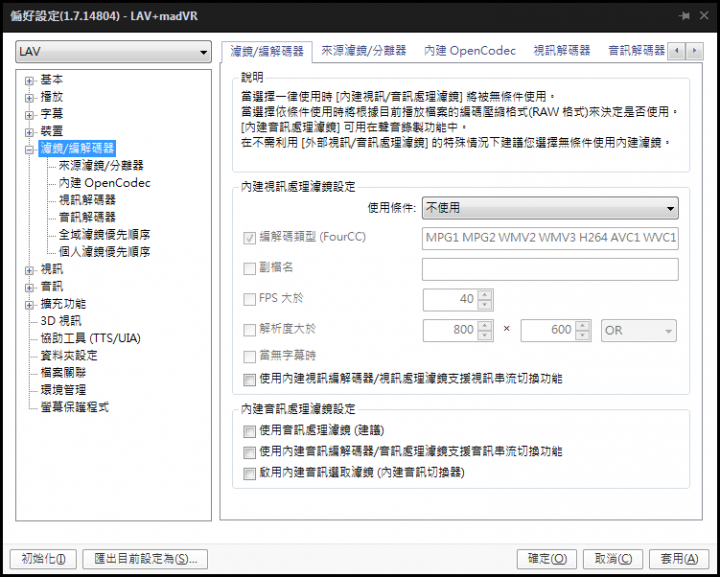
Task: Toggle the 解析度大於 checkbox
Action: [x=249, y=330]
